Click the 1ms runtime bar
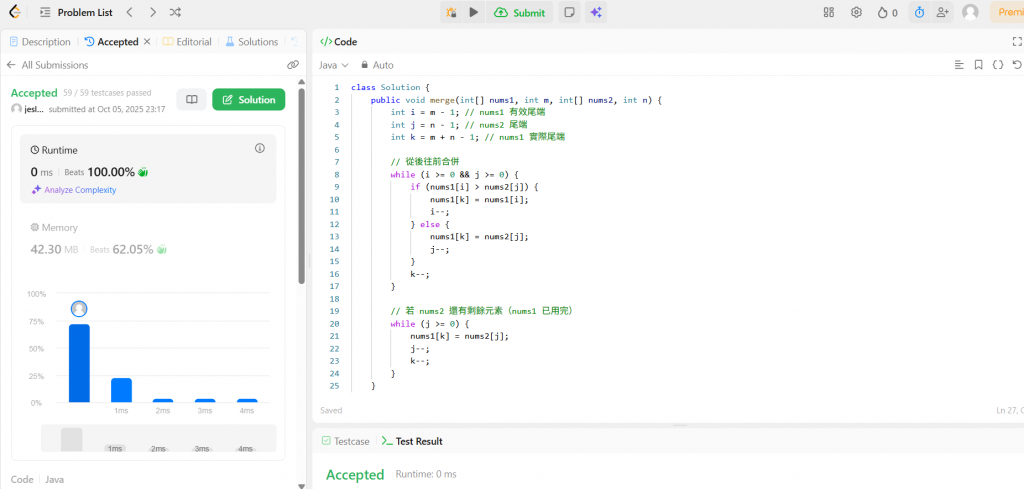Screen dimensions: 1024x489 coord(121,390)
